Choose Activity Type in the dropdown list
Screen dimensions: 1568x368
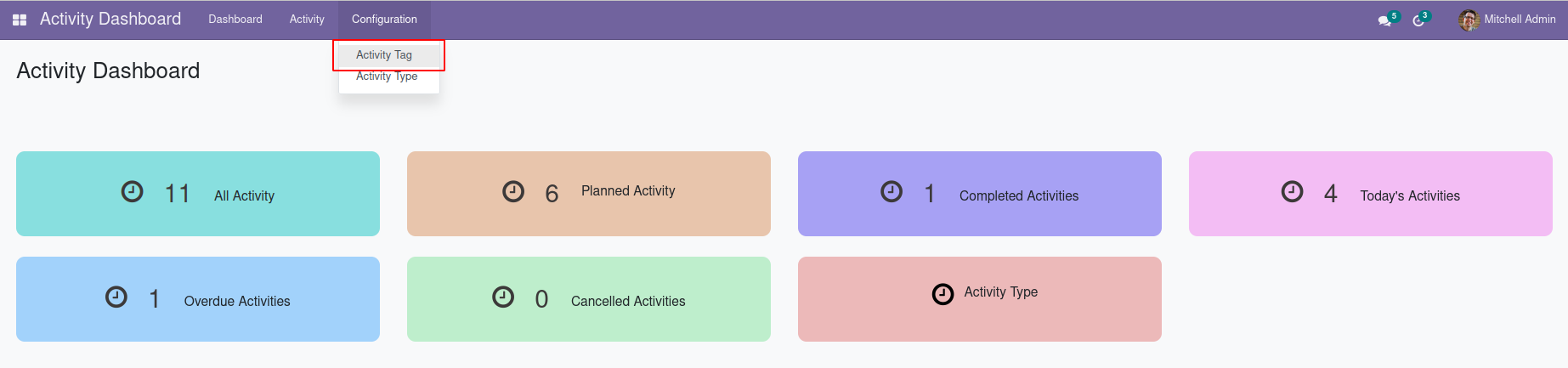tap(387, 76)
